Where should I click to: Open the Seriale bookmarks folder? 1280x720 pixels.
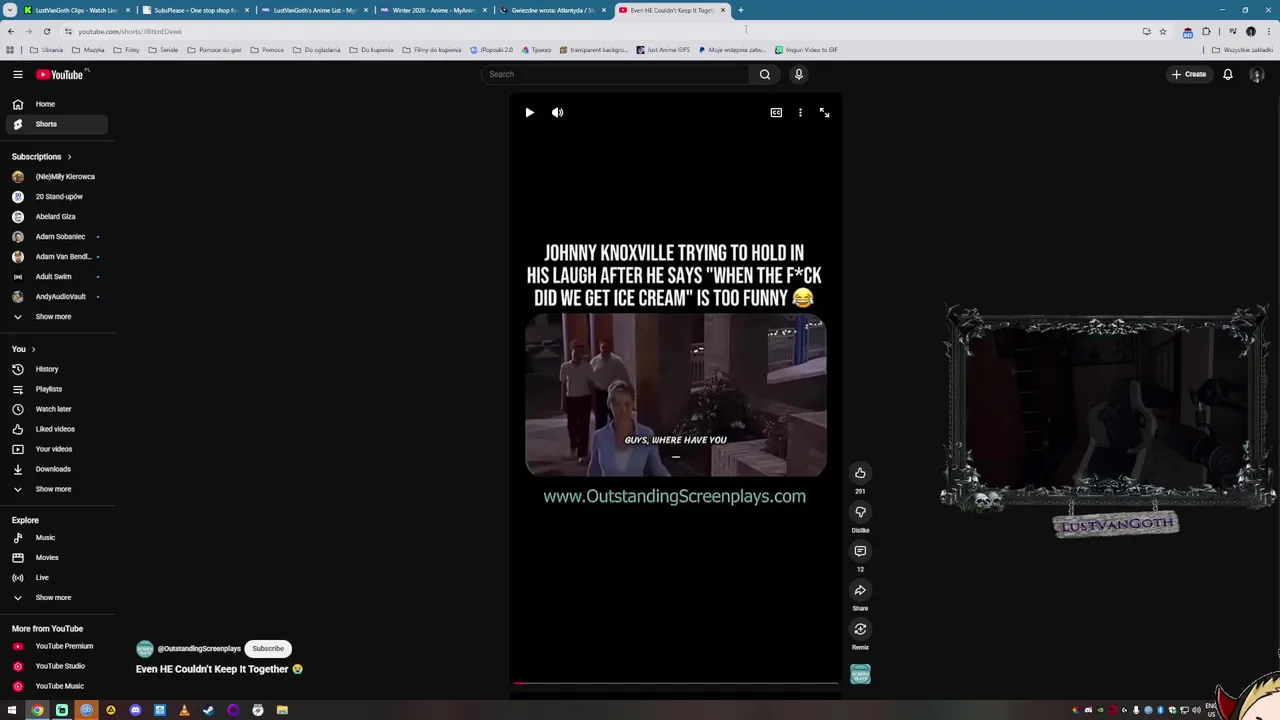click(163, 50)
